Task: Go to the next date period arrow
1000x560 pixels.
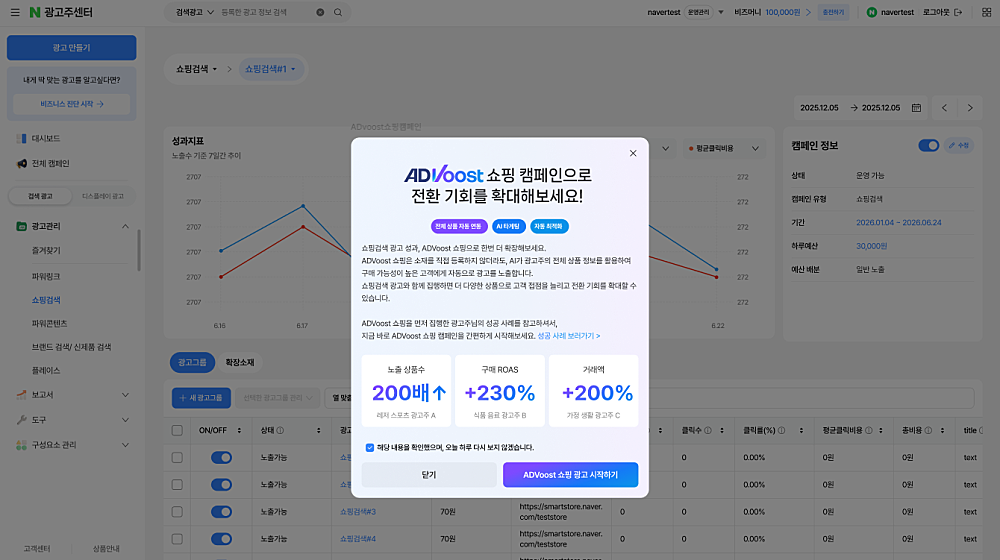Action: pos(970,108)
